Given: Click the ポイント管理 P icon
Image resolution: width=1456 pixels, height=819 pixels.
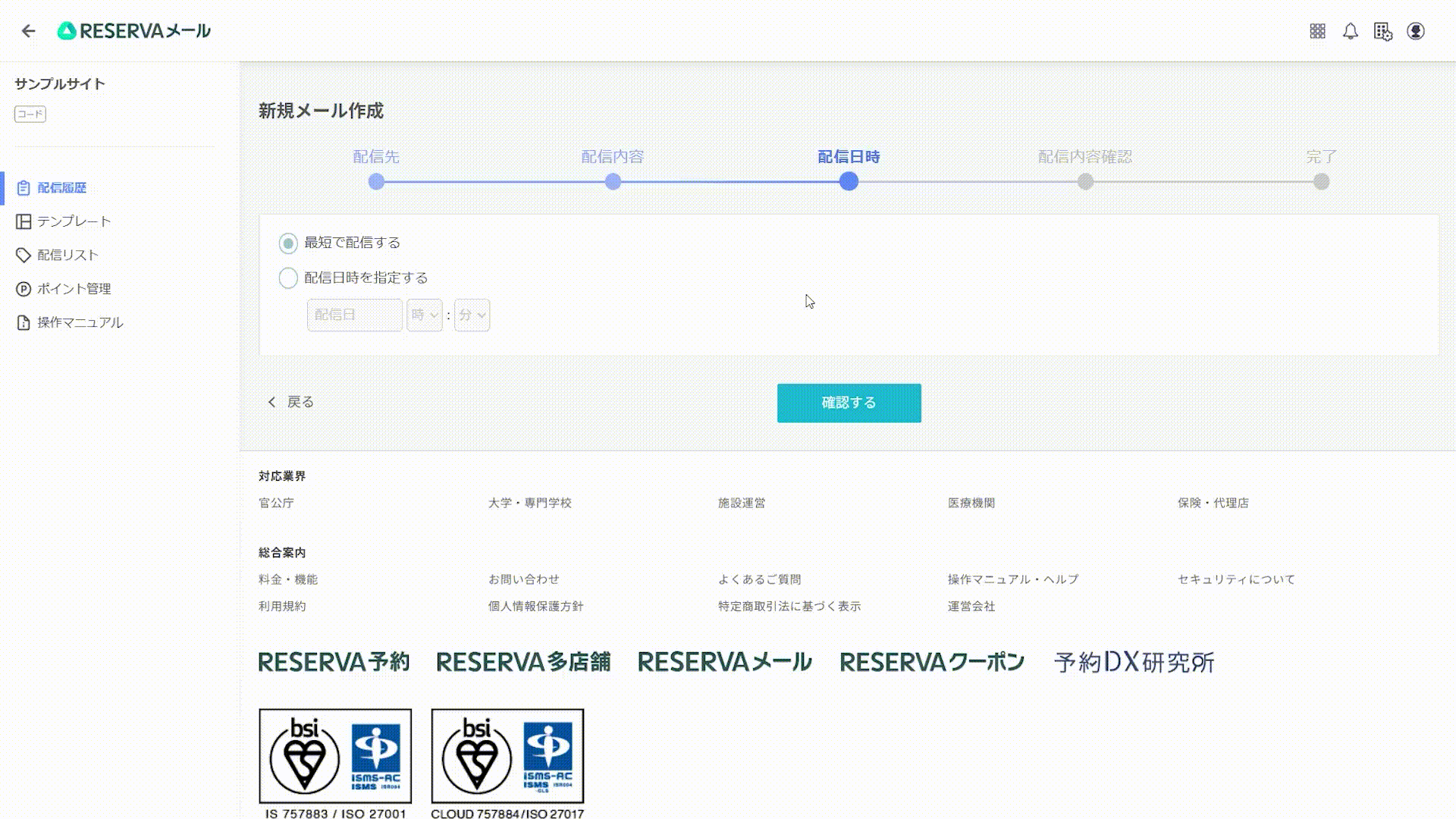Looking at the screenshot, I should click(x=24, y=289).
